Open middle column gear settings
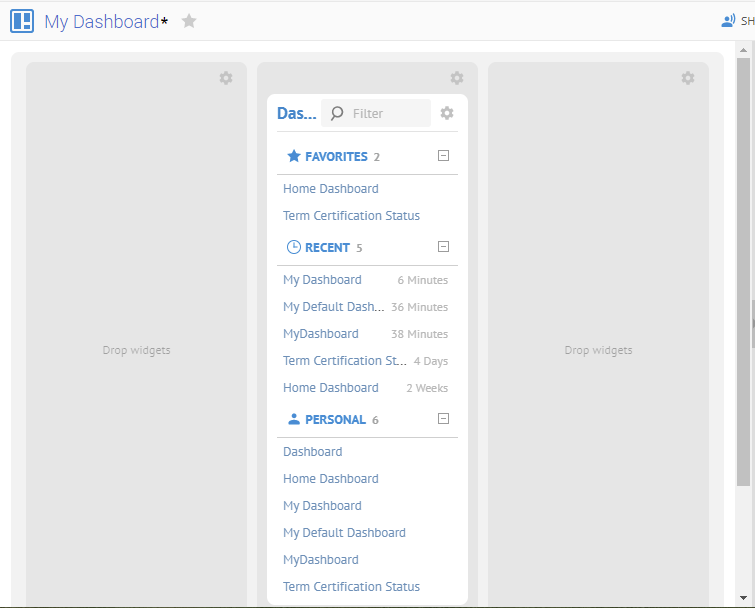Screen dimensions: 755x608 [457, 78]
